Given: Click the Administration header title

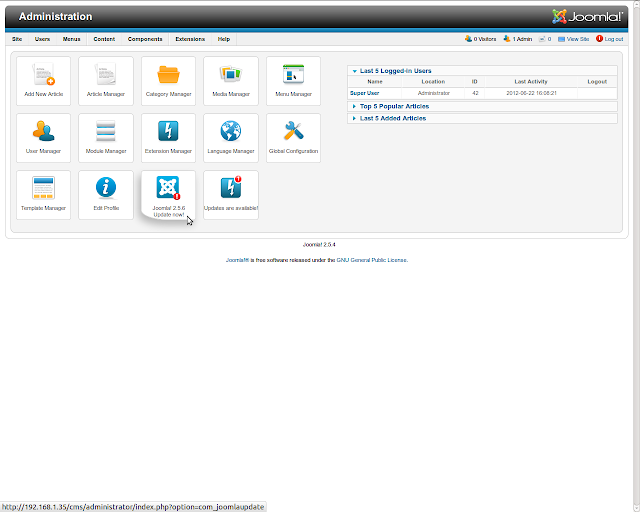Looking at the screenshot, I should click(x=56, y=17).
